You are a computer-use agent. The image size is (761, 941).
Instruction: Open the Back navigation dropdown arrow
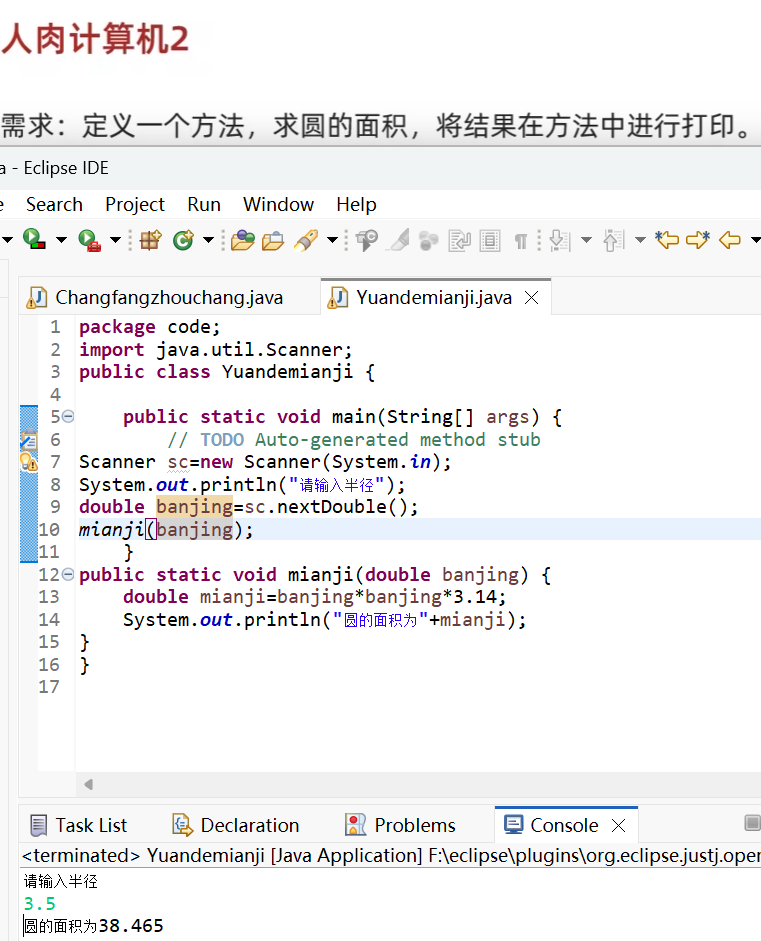click(x=755, y=240)
